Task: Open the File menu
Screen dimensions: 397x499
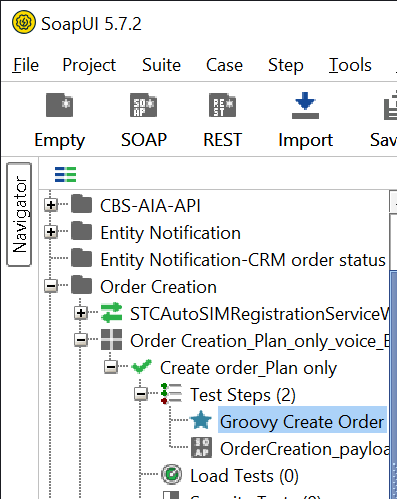Action: pos(26,65)
